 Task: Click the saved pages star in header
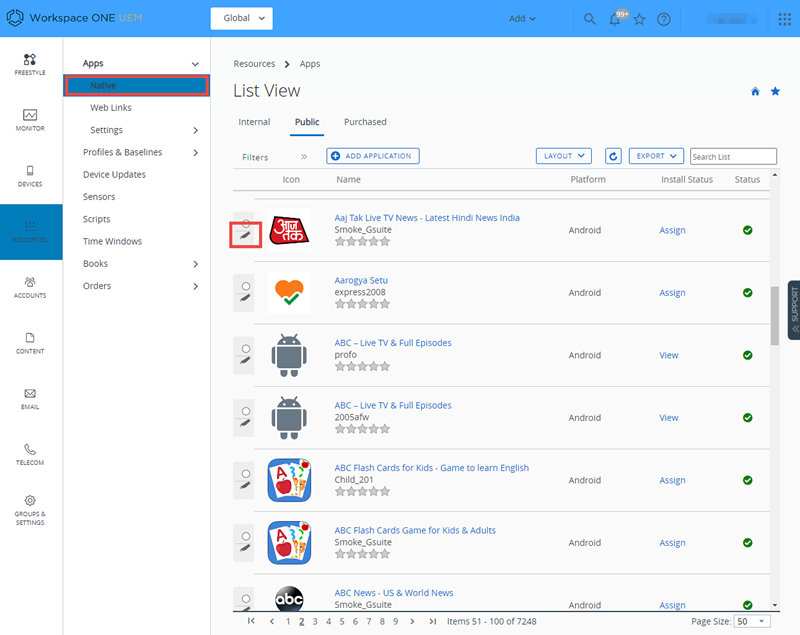point(639,19)
